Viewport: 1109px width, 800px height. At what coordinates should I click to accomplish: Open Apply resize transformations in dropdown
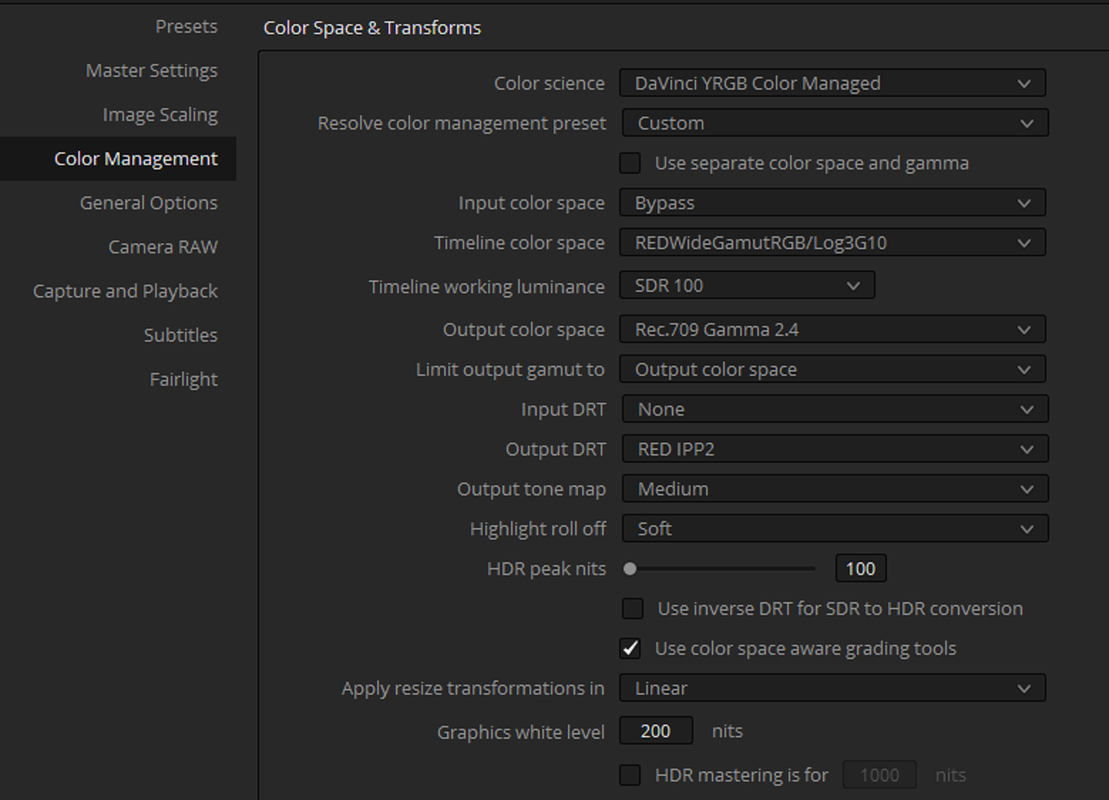tap(832, 688)
